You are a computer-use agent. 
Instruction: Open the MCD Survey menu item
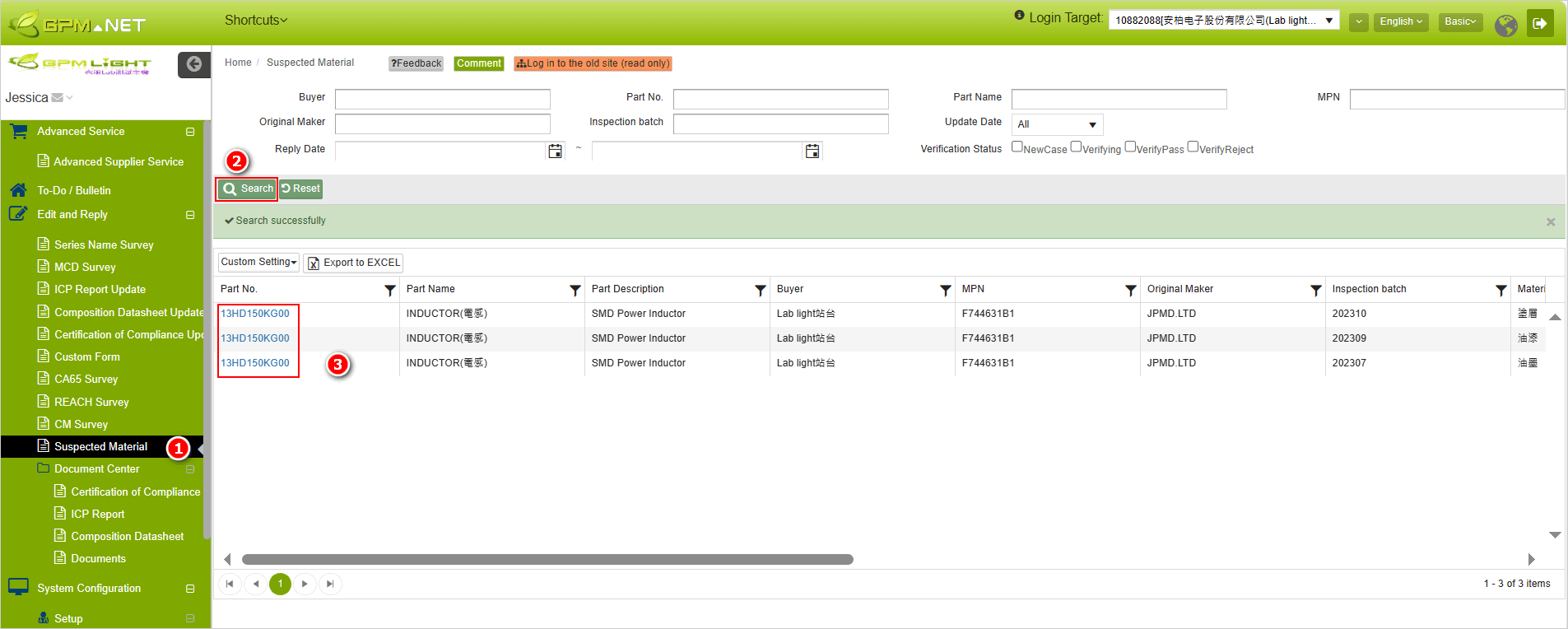click(x=85, y=267)
